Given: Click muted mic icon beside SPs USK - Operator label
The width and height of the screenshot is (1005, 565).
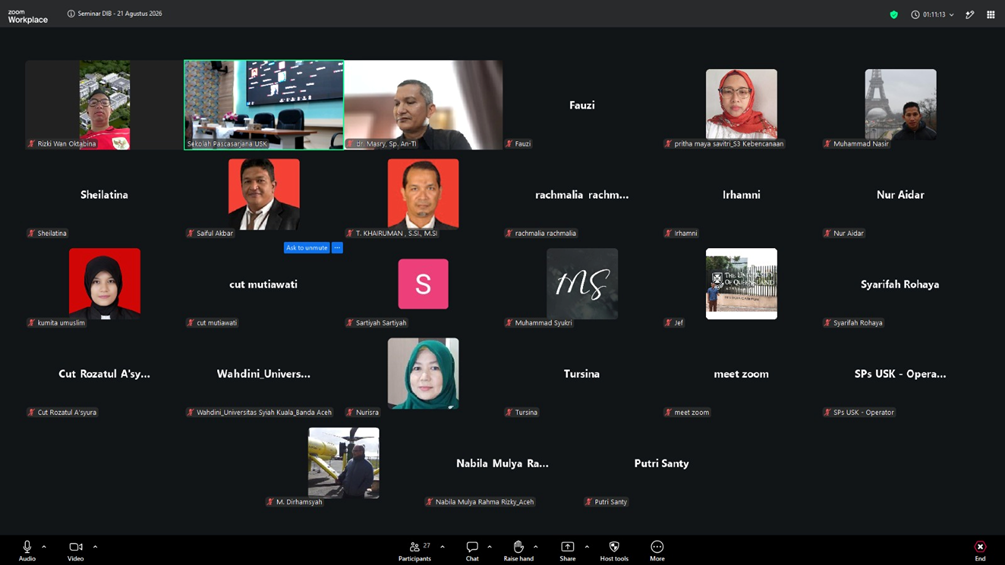Looking at the screenshot, I should pos(827,413).
